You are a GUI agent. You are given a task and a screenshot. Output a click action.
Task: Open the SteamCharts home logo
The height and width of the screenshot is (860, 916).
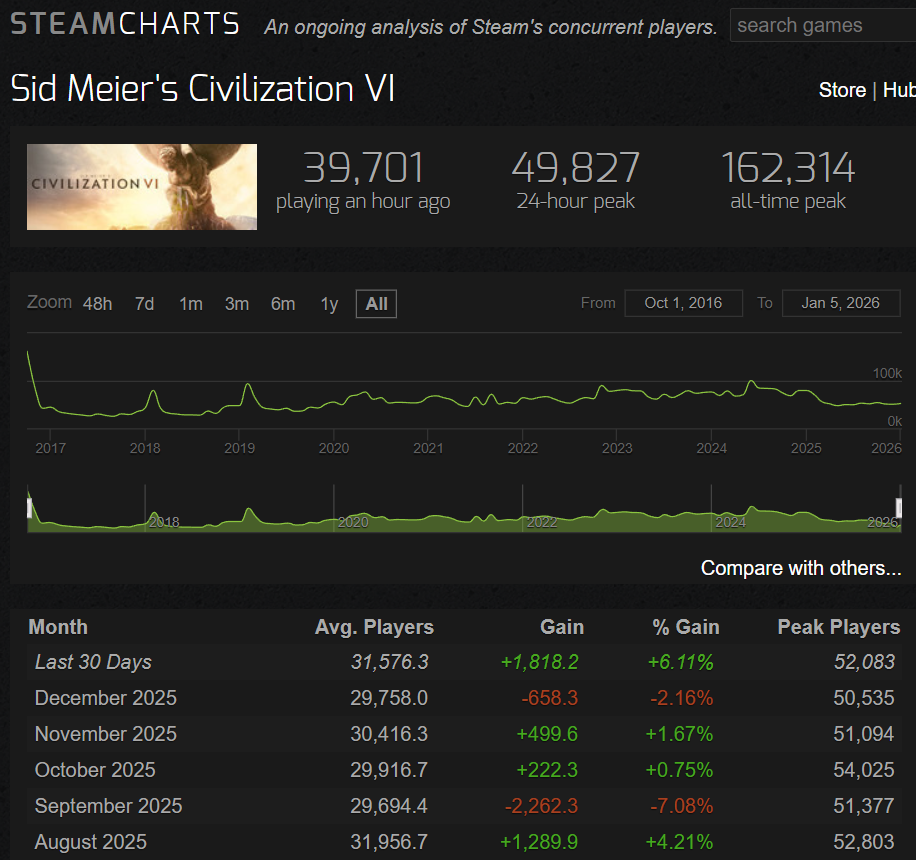coord(125,25)
